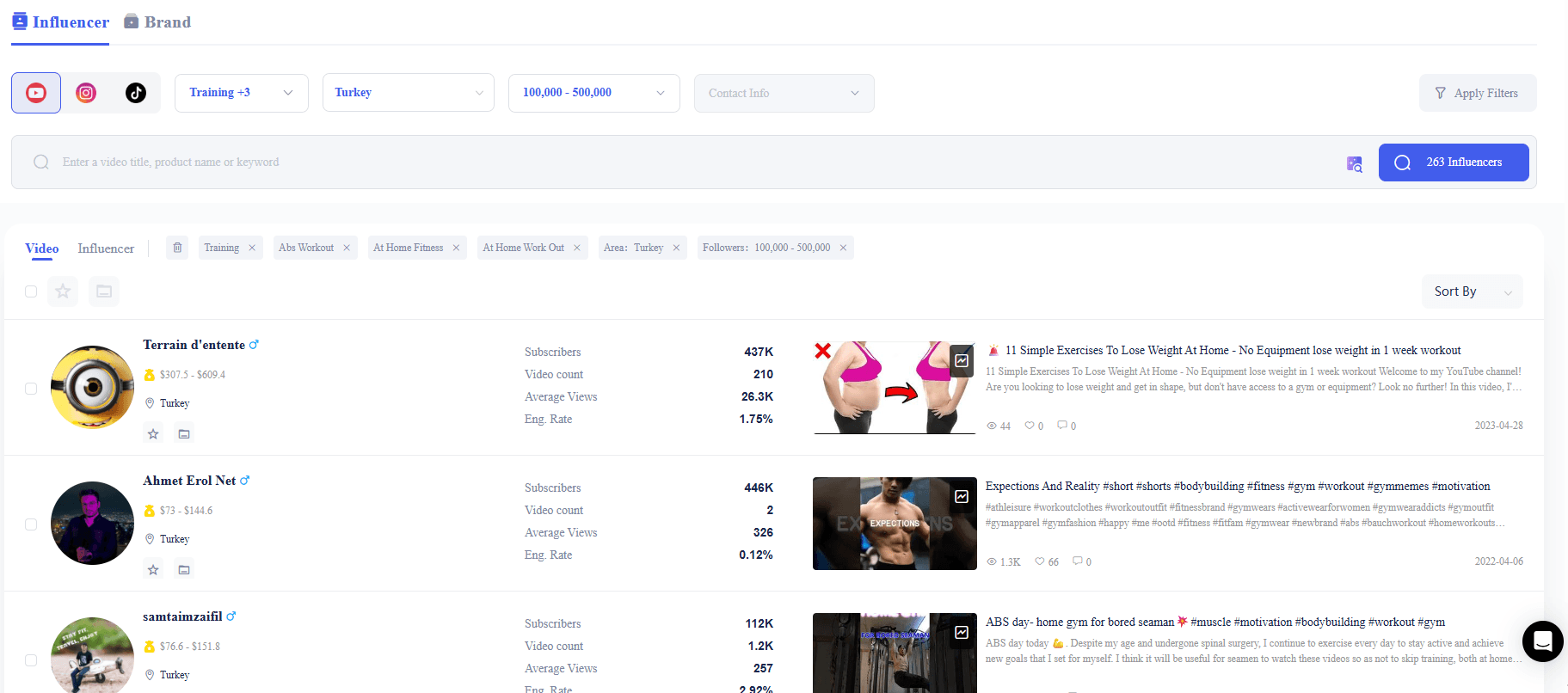Select the YouTube platform icon
The image size is (1568, 693).
tap(36, 93)
